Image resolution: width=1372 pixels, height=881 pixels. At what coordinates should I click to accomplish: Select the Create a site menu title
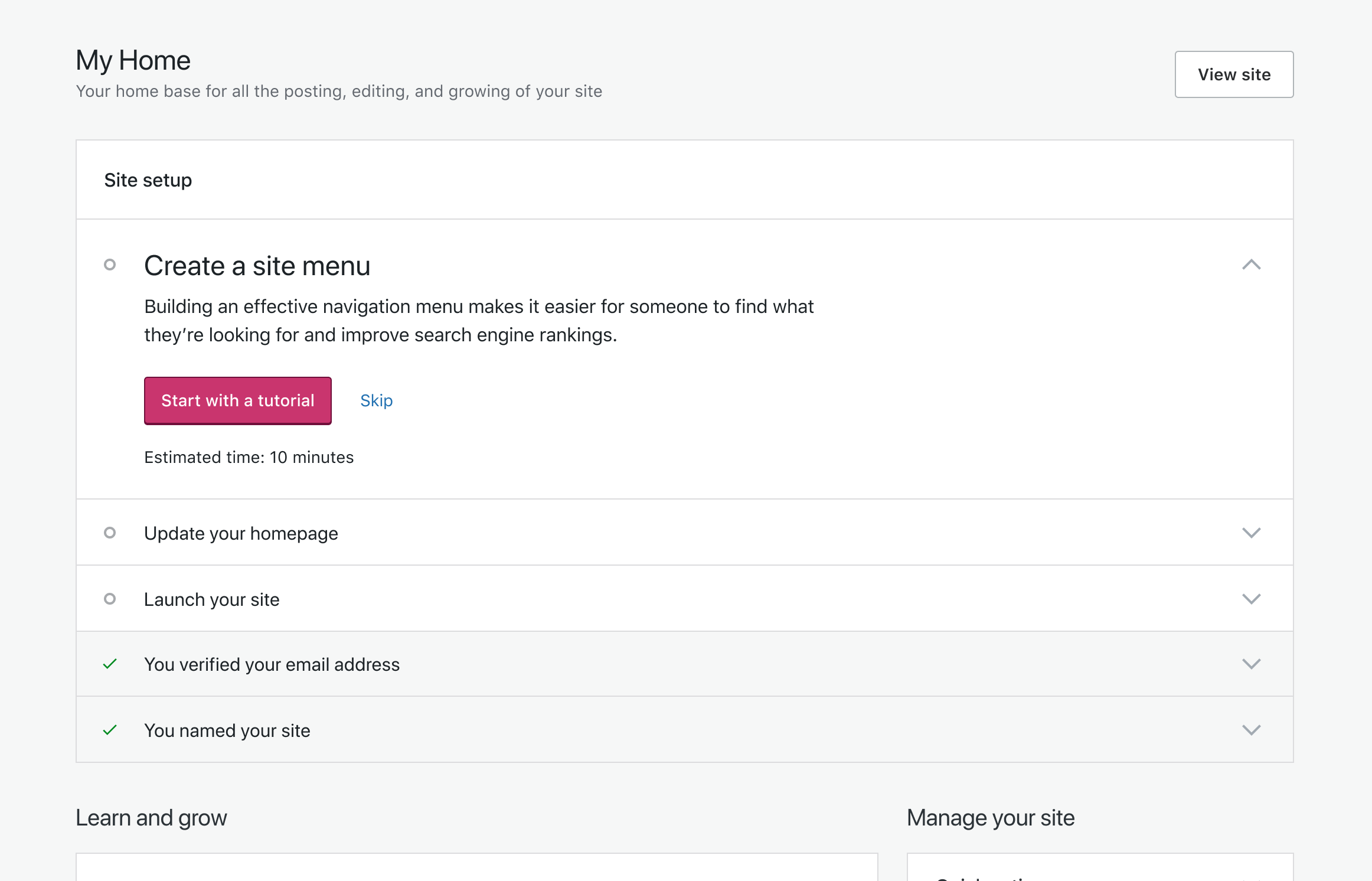click(x=257, y=266)
